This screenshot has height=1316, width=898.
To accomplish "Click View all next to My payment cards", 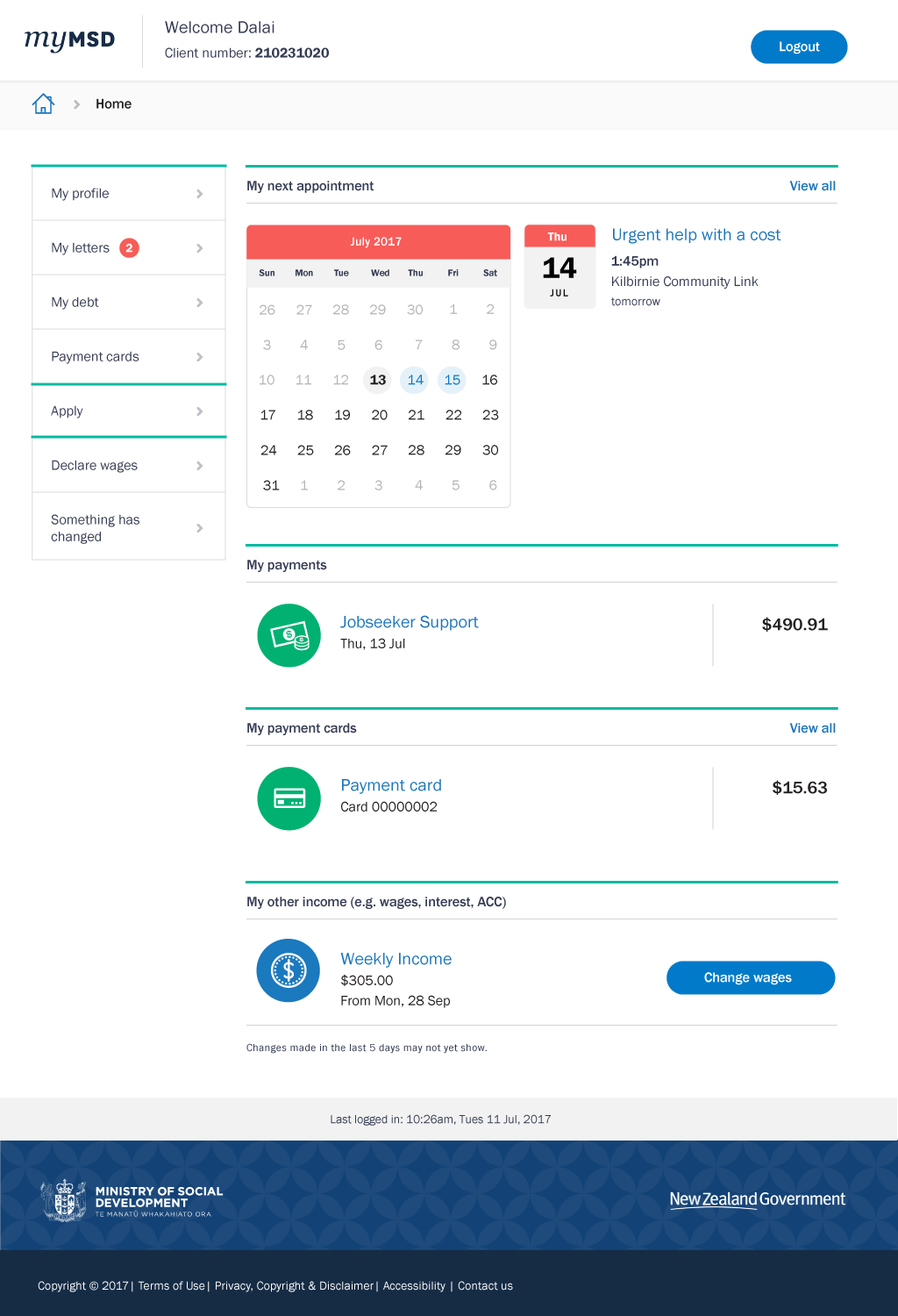I will click(x=812, y=728).
